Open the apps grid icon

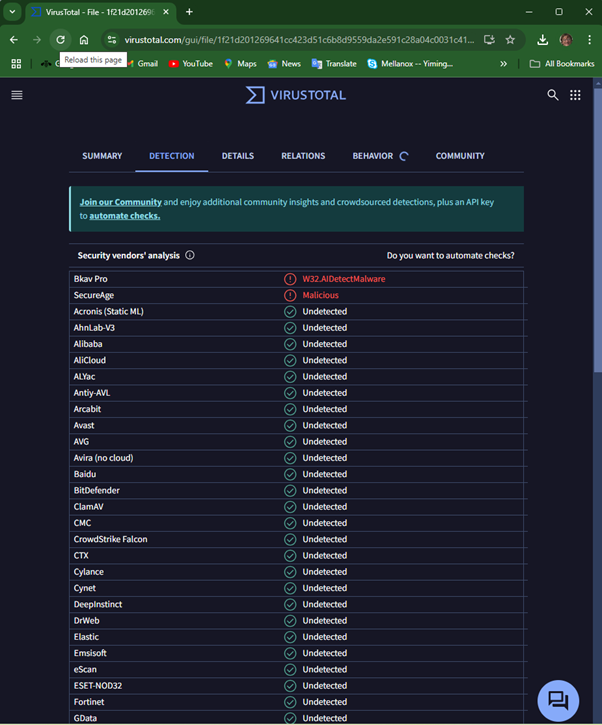576,95
